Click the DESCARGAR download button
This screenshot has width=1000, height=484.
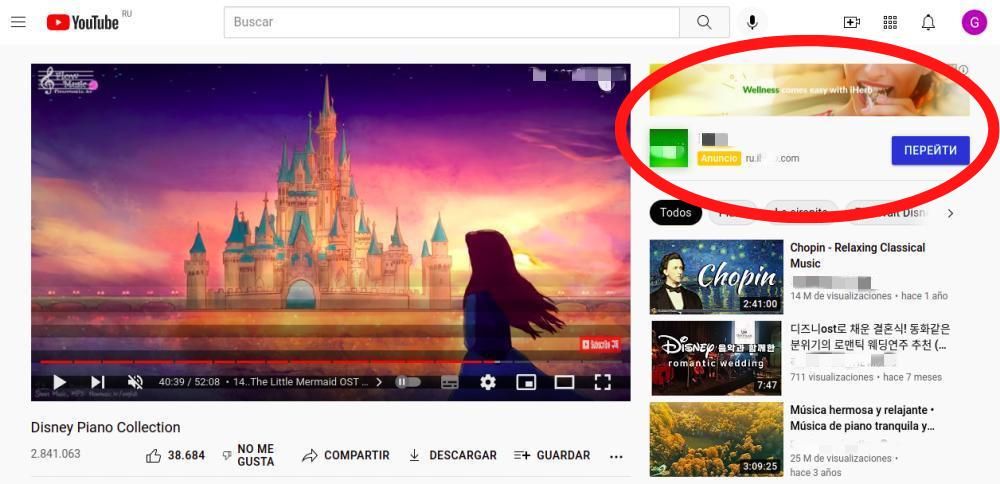[x=452, y=455]
